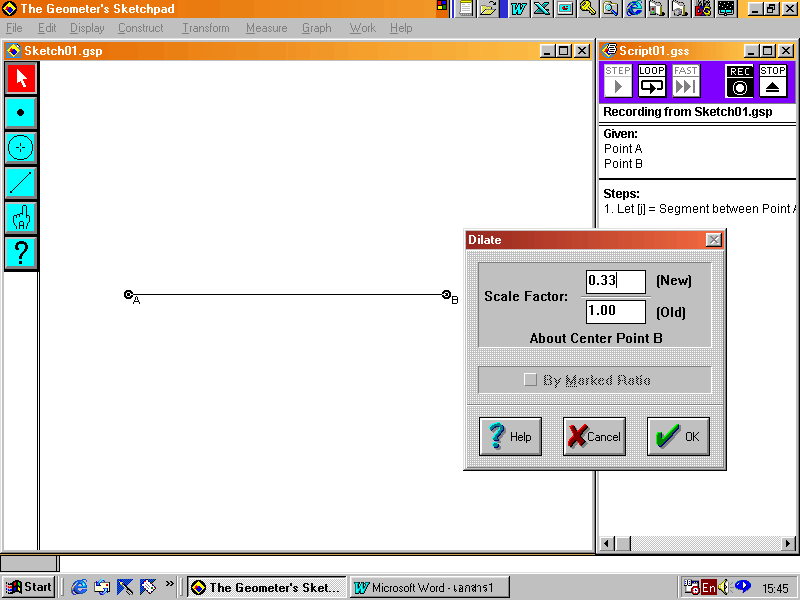Click the task scheduler tray icon
The height and width of the screenshot is (600, 800).
coord(691,588)
